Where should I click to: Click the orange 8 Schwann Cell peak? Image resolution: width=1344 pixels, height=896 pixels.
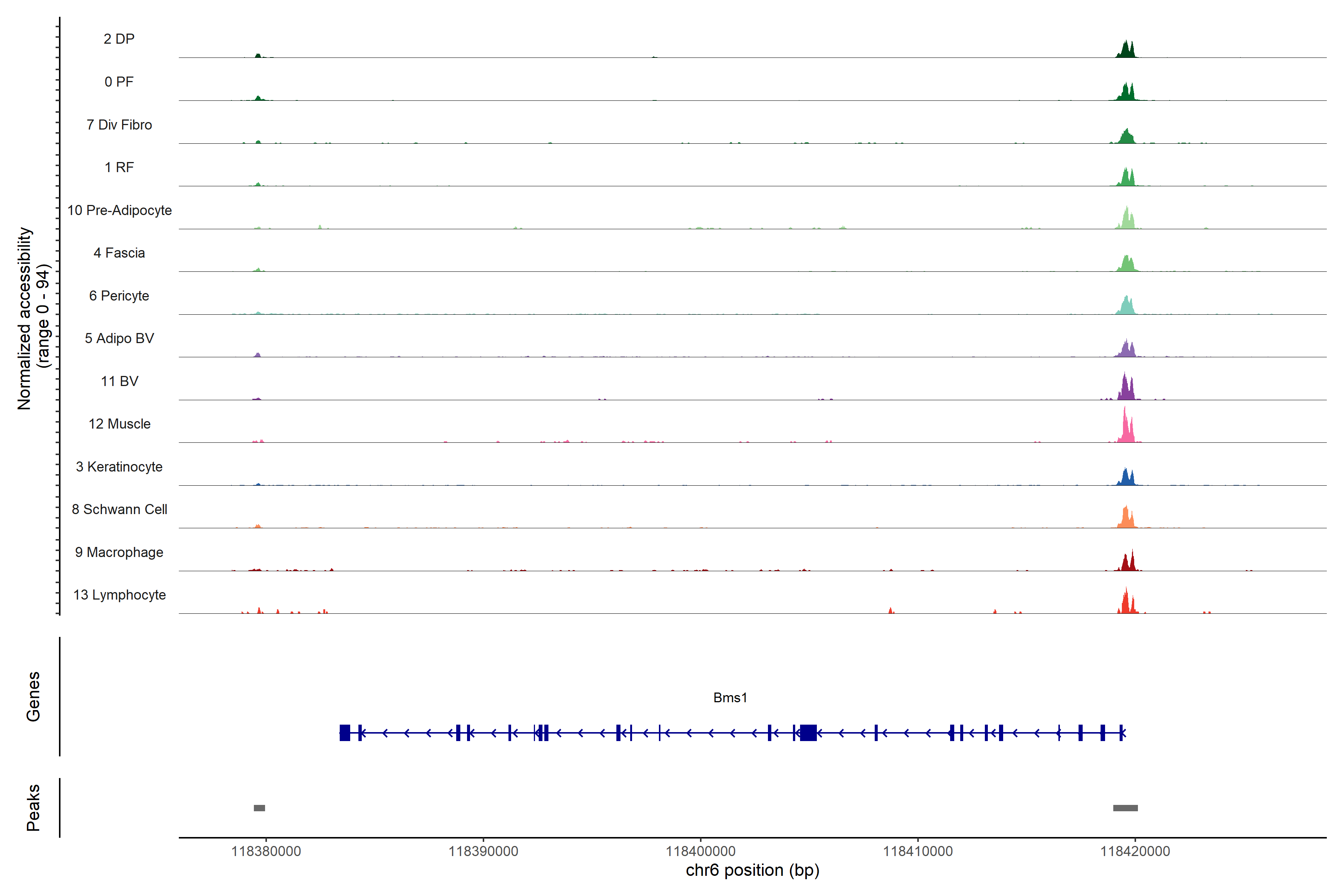tap(1126, 519)
